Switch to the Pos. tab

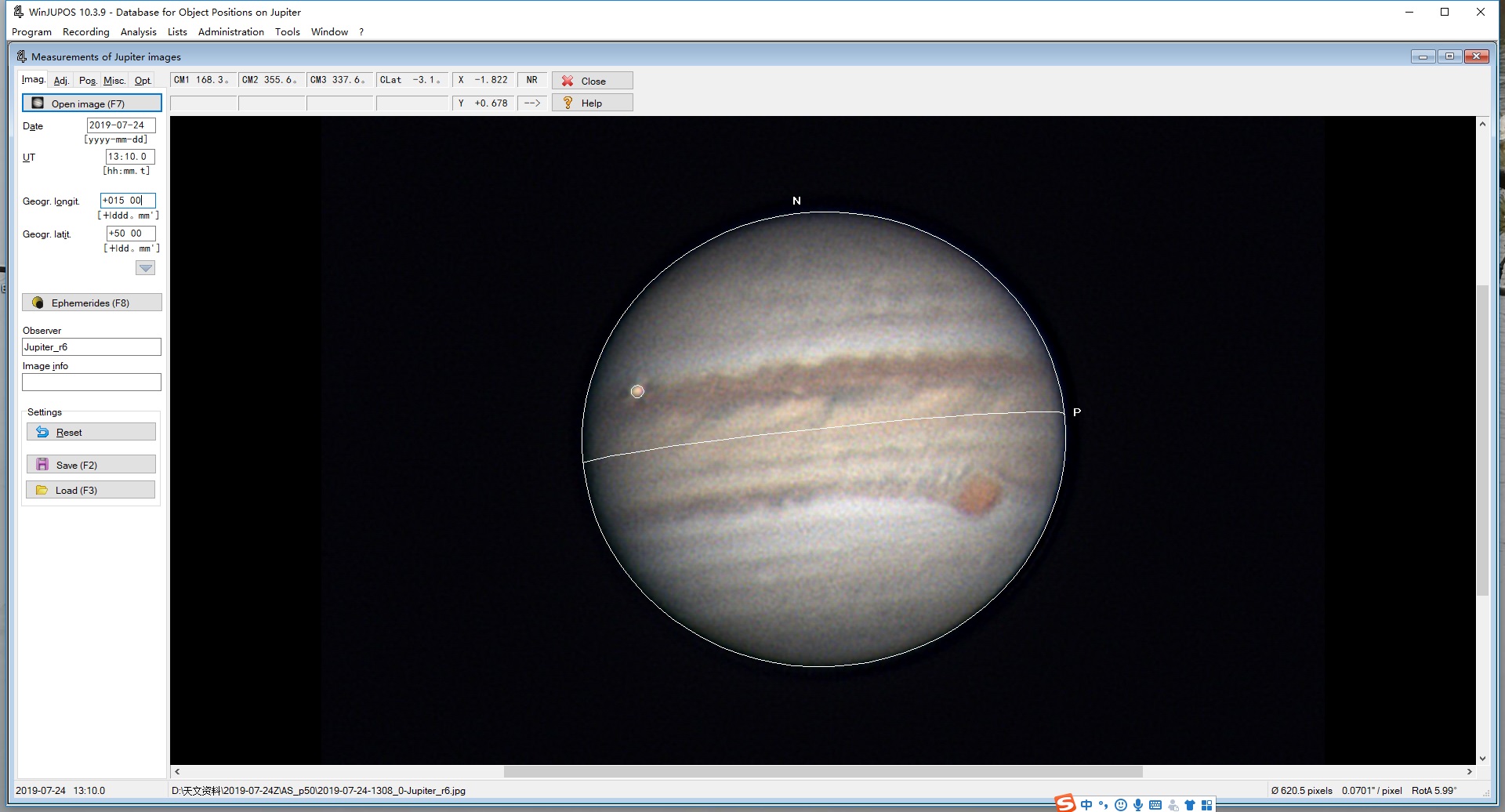[88, 81]
